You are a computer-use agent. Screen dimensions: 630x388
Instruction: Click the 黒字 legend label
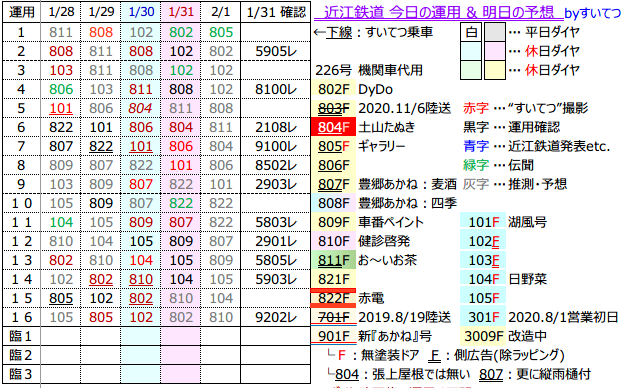click(476, 127)
